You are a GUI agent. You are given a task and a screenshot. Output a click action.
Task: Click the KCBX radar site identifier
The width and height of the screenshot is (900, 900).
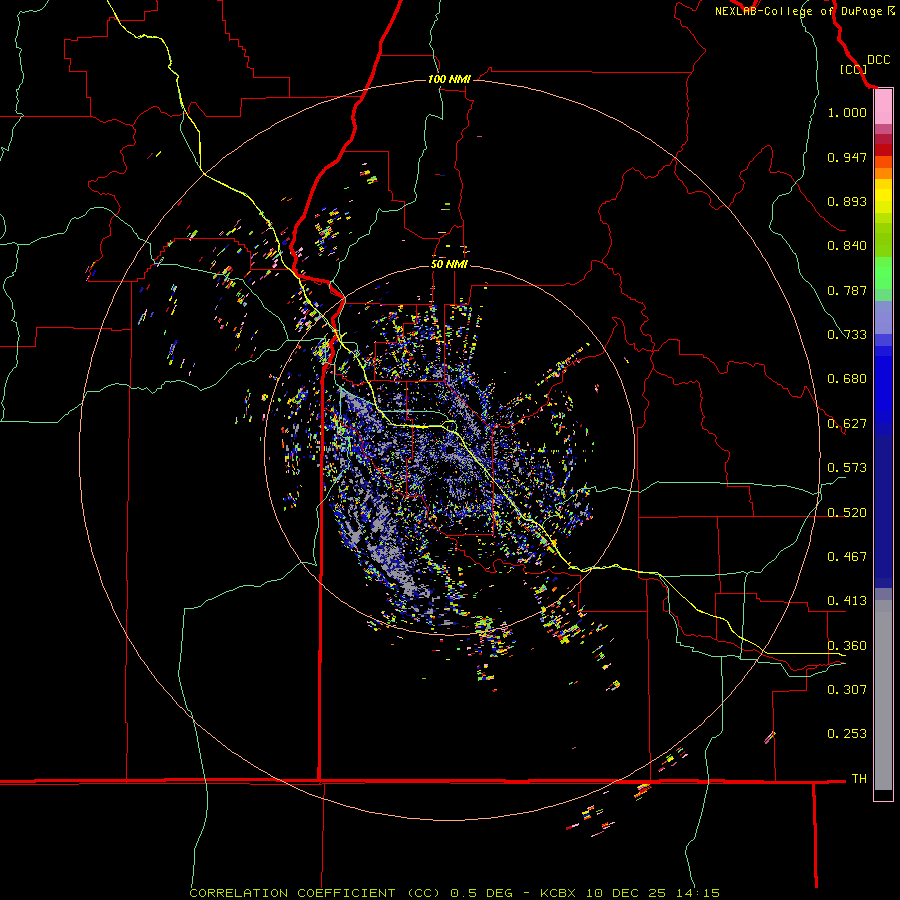pos(558,893)
